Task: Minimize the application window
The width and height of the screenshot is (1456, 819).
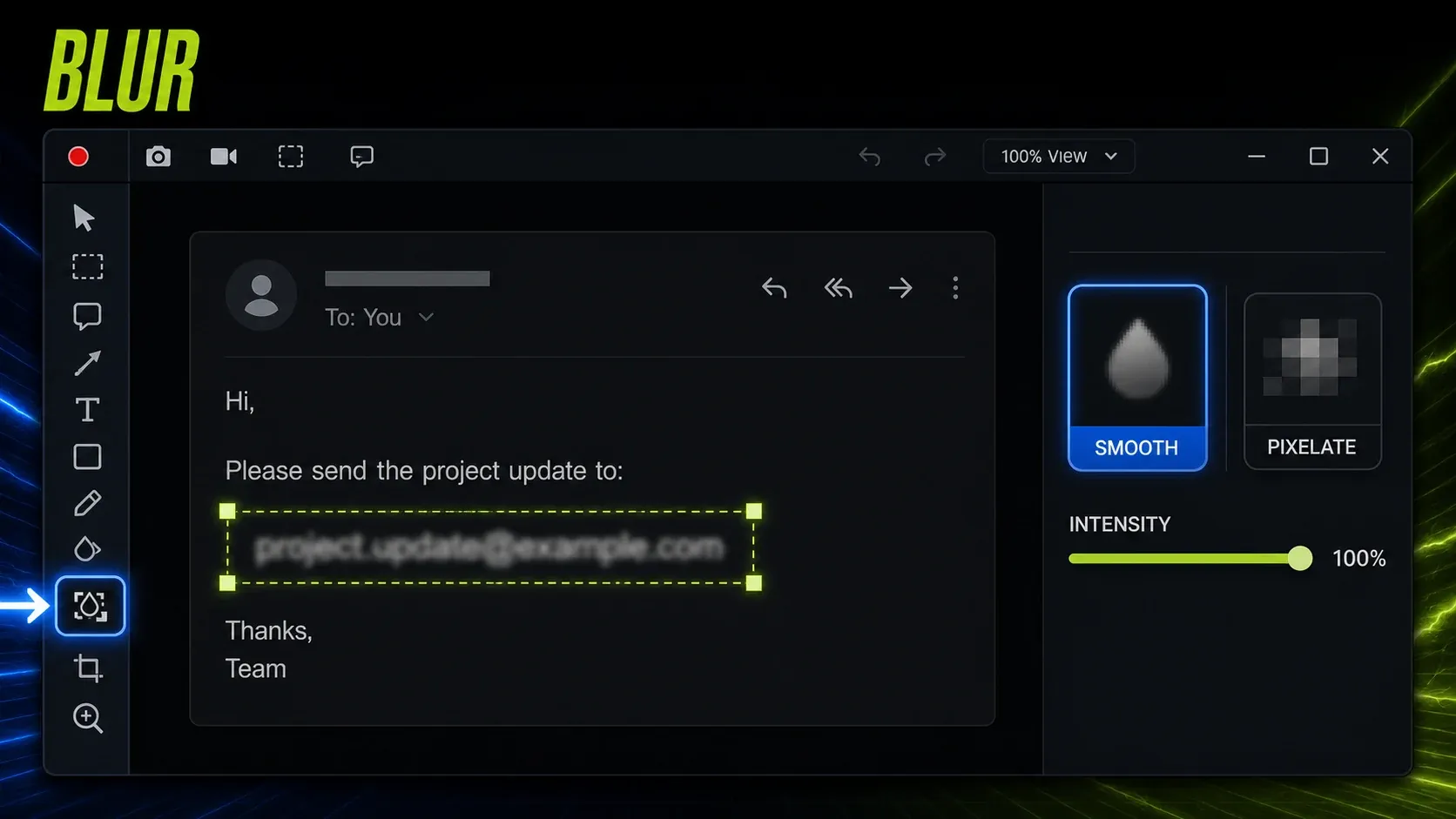Action: [1257, 157]
